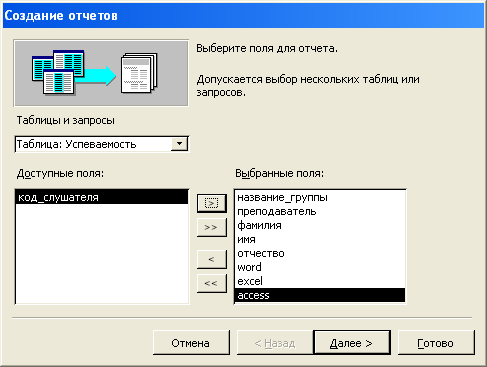
Task: Select word field in selected list
Action: pos(320,267)
